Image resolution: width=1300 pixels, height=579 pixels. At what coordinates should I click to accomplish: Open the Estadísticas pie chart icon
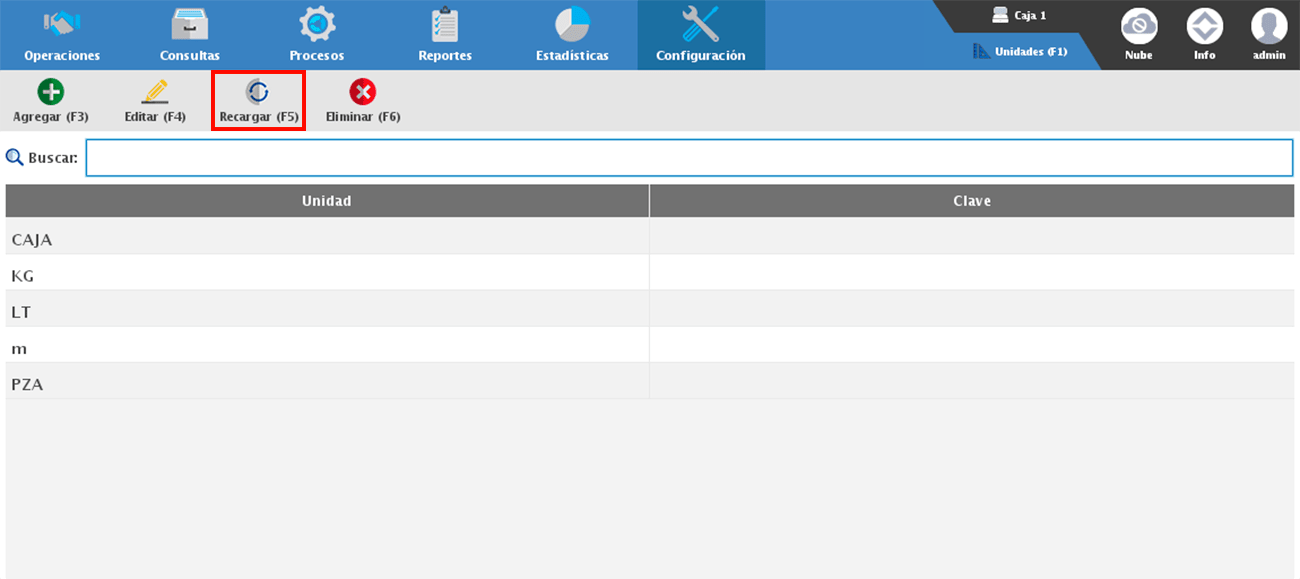click(572, 24)
